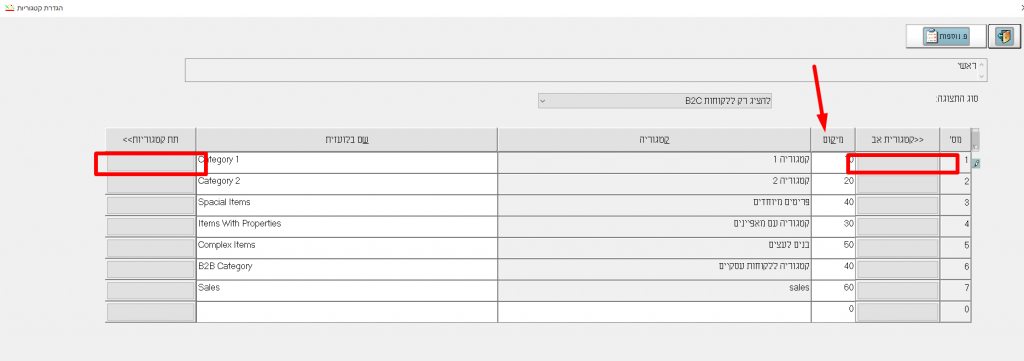The image size is (1024, 361).
Task: Select the position field showing 60
Action: [x=833, y=290]
